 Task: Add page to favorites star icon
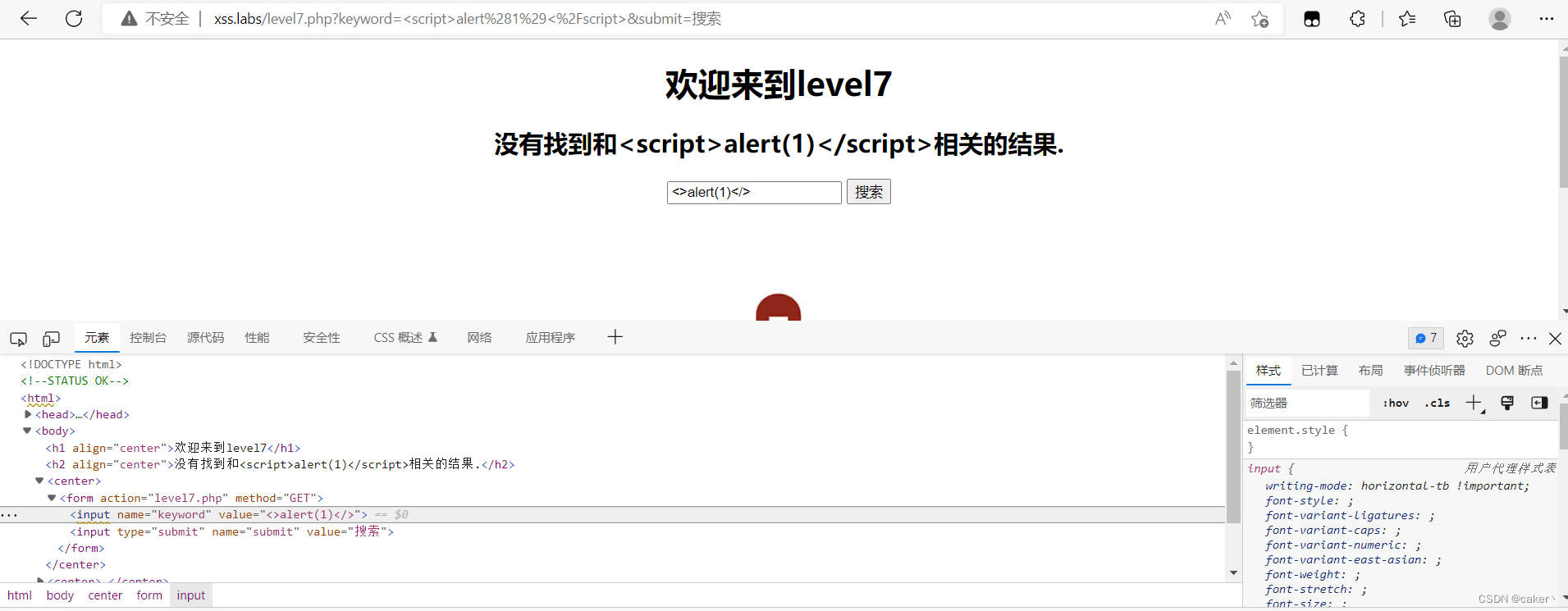pyautogui.click(x=1260, y=19)
